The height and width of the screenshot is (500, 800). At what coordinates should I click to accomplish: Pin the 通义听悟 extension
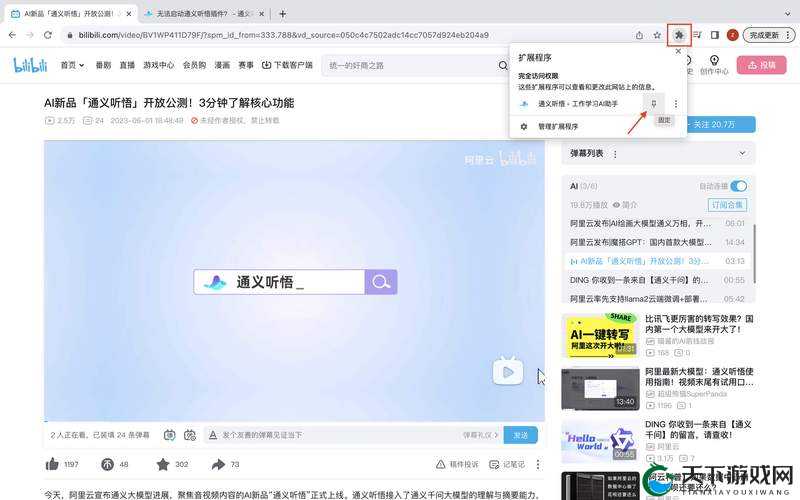click(x=654, y=104)
